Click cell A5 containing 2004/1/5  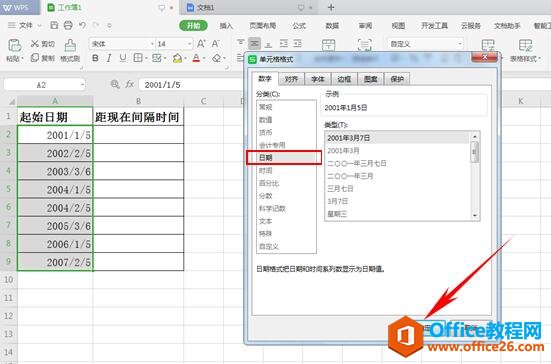tap(55, 189)
